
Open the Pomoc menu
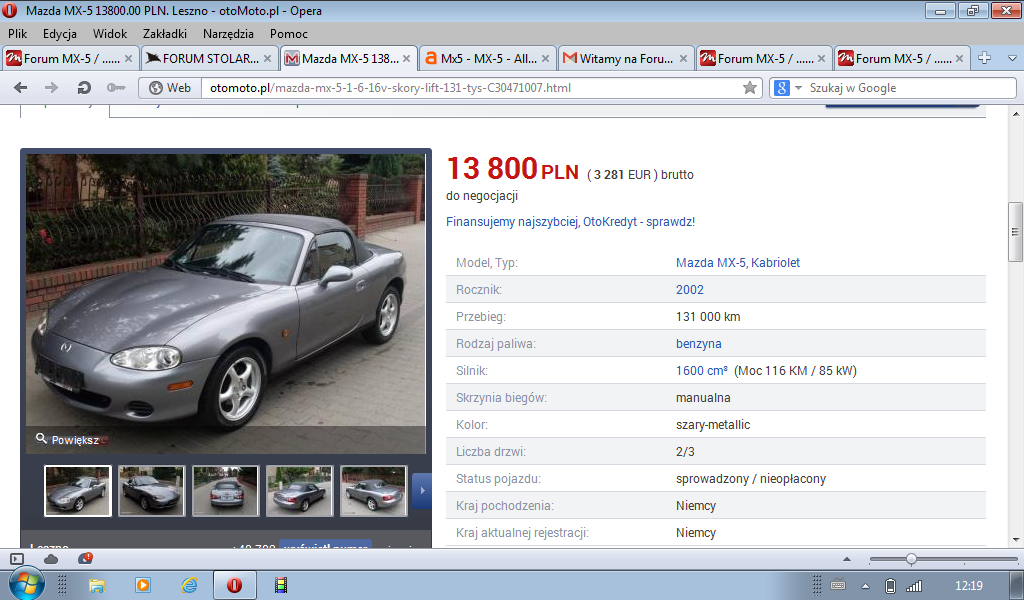click(288, 33)
